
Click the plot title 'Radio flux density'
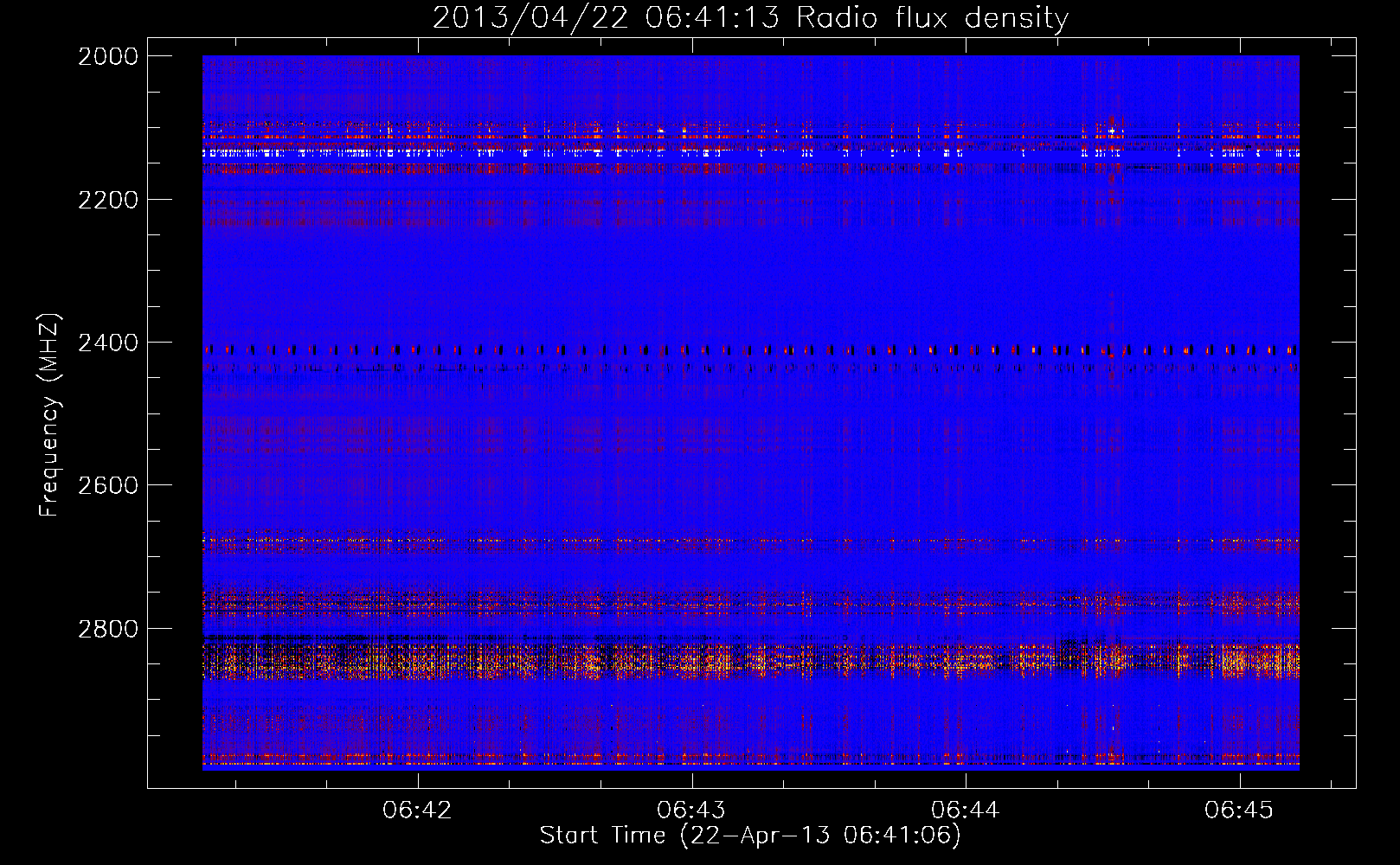pyautogui.click(x=932, y=17)
